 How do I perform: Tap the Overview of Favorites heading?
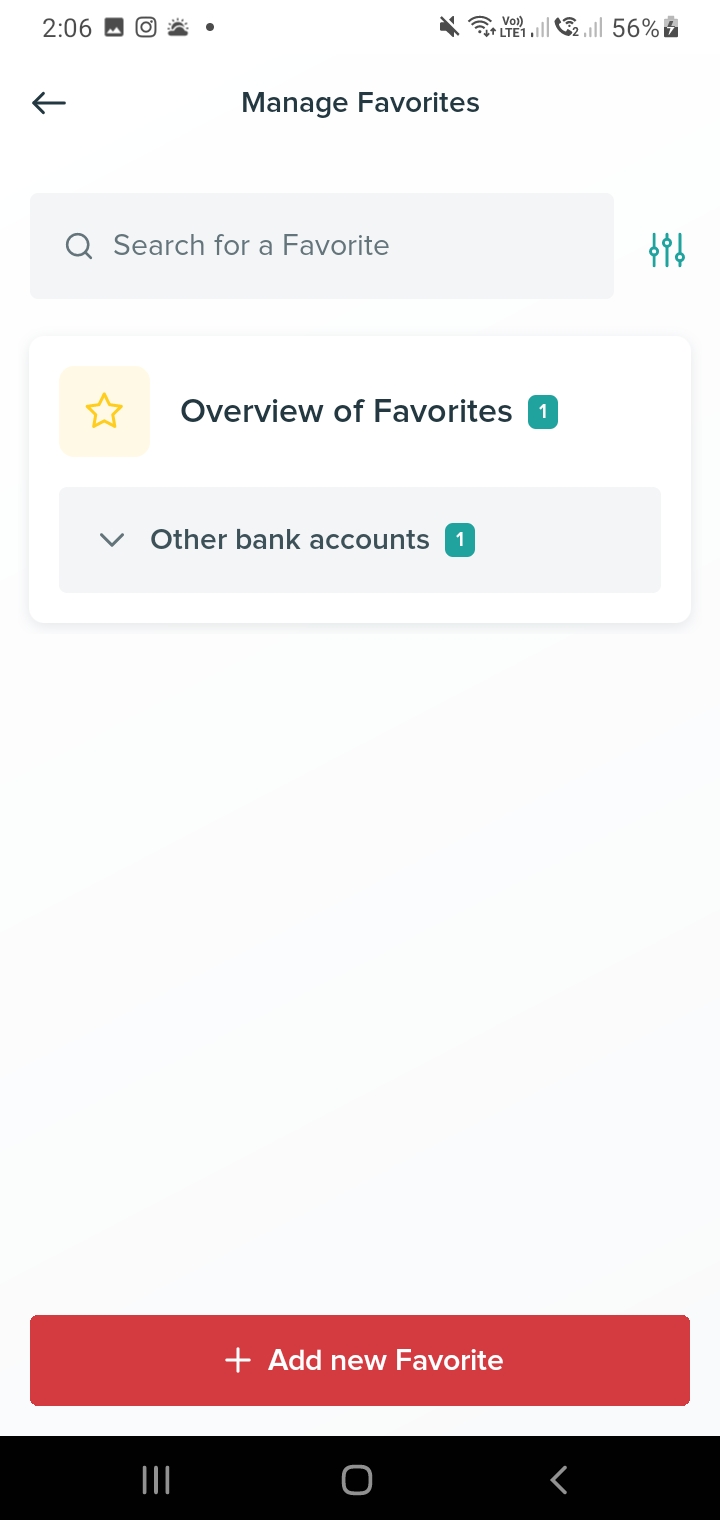tap(346, 411)
